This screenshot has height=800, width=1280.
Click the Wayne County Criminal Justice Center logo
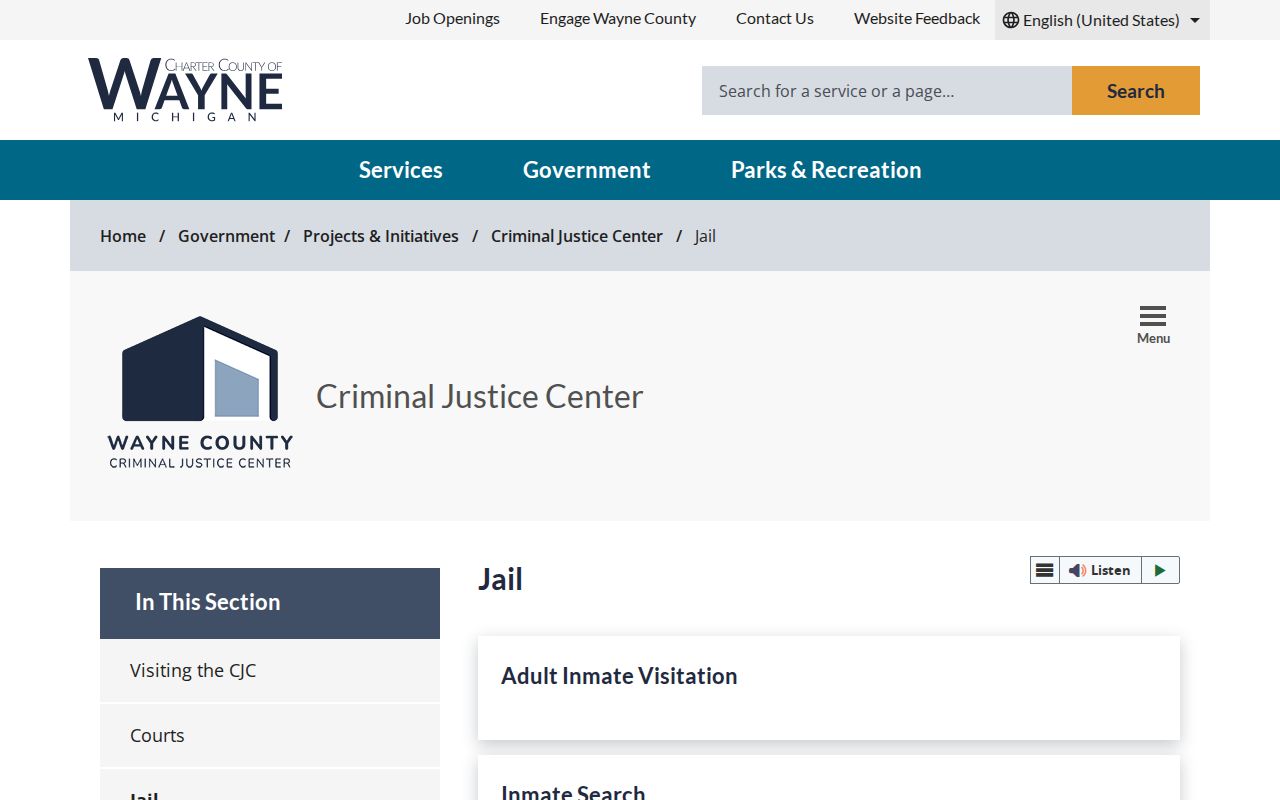click(x=200, y=393)
